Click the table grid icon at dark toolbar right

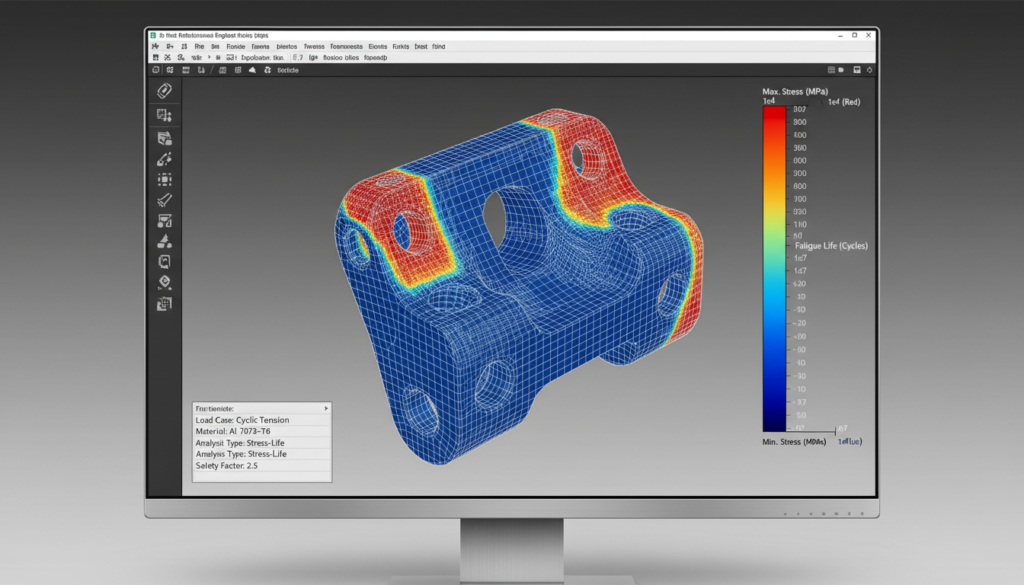(831, 70)
